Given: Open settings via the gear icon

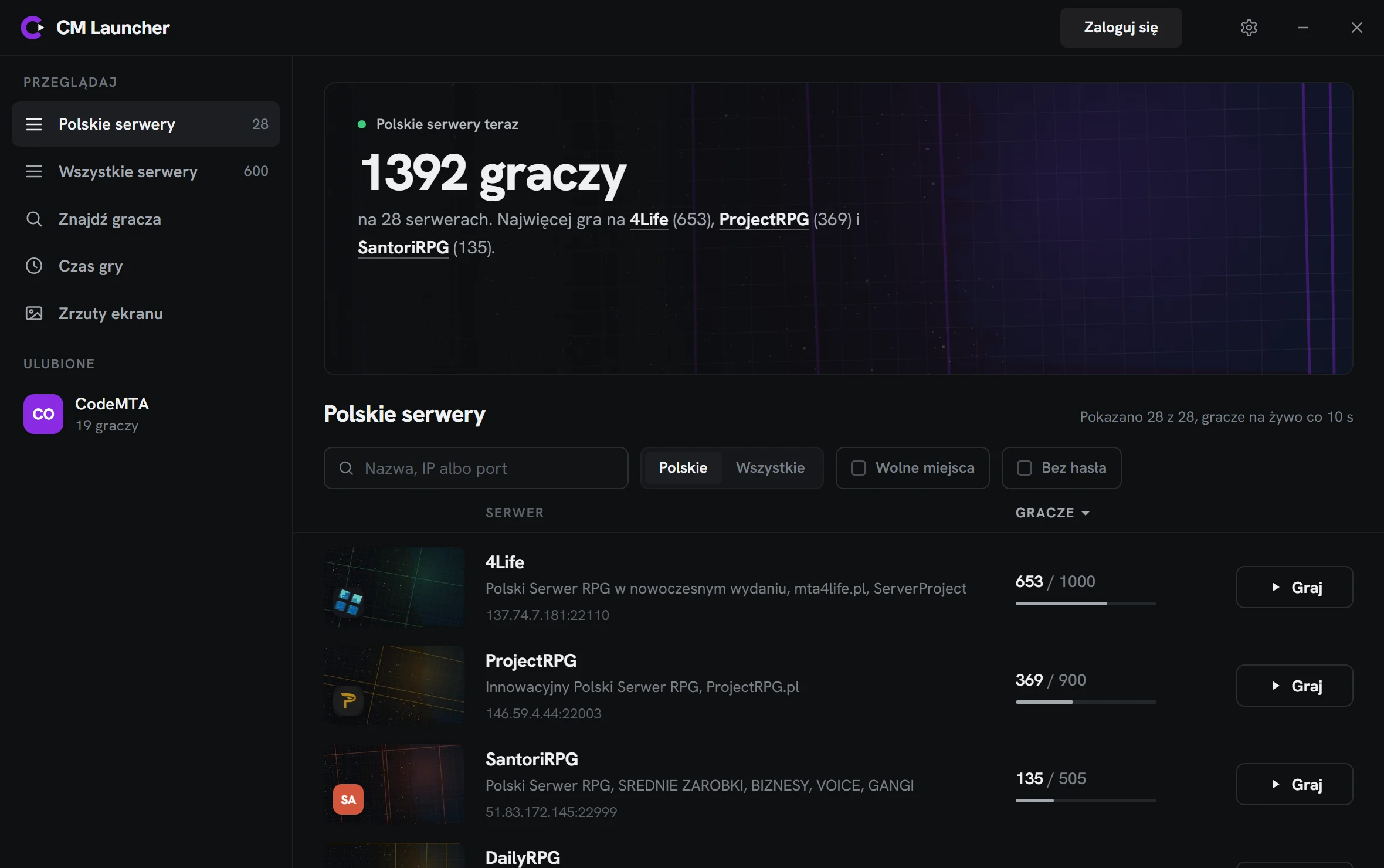Looking at the screenshot, I should 1249,28.
